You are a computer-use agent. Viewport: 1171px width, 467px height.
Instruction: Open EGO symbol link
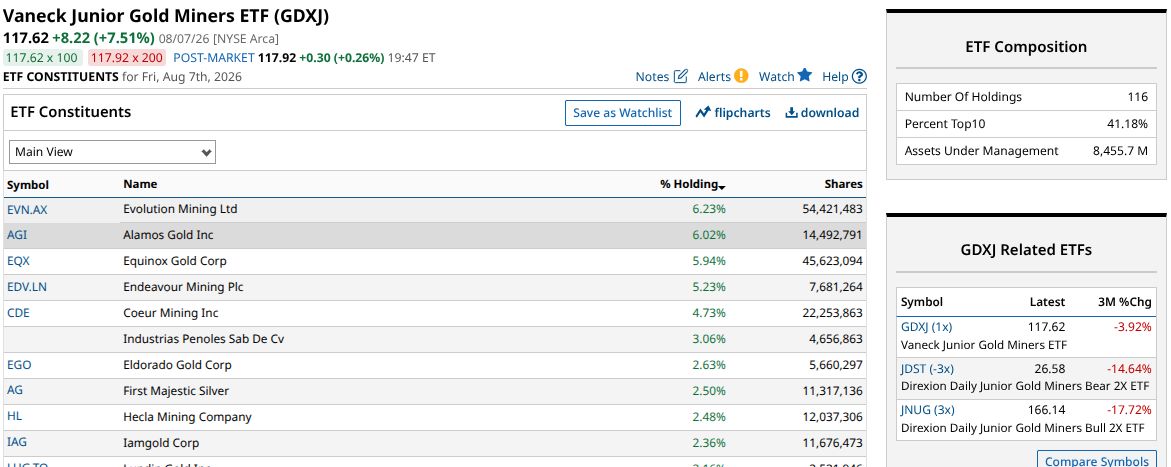point(19,365)
